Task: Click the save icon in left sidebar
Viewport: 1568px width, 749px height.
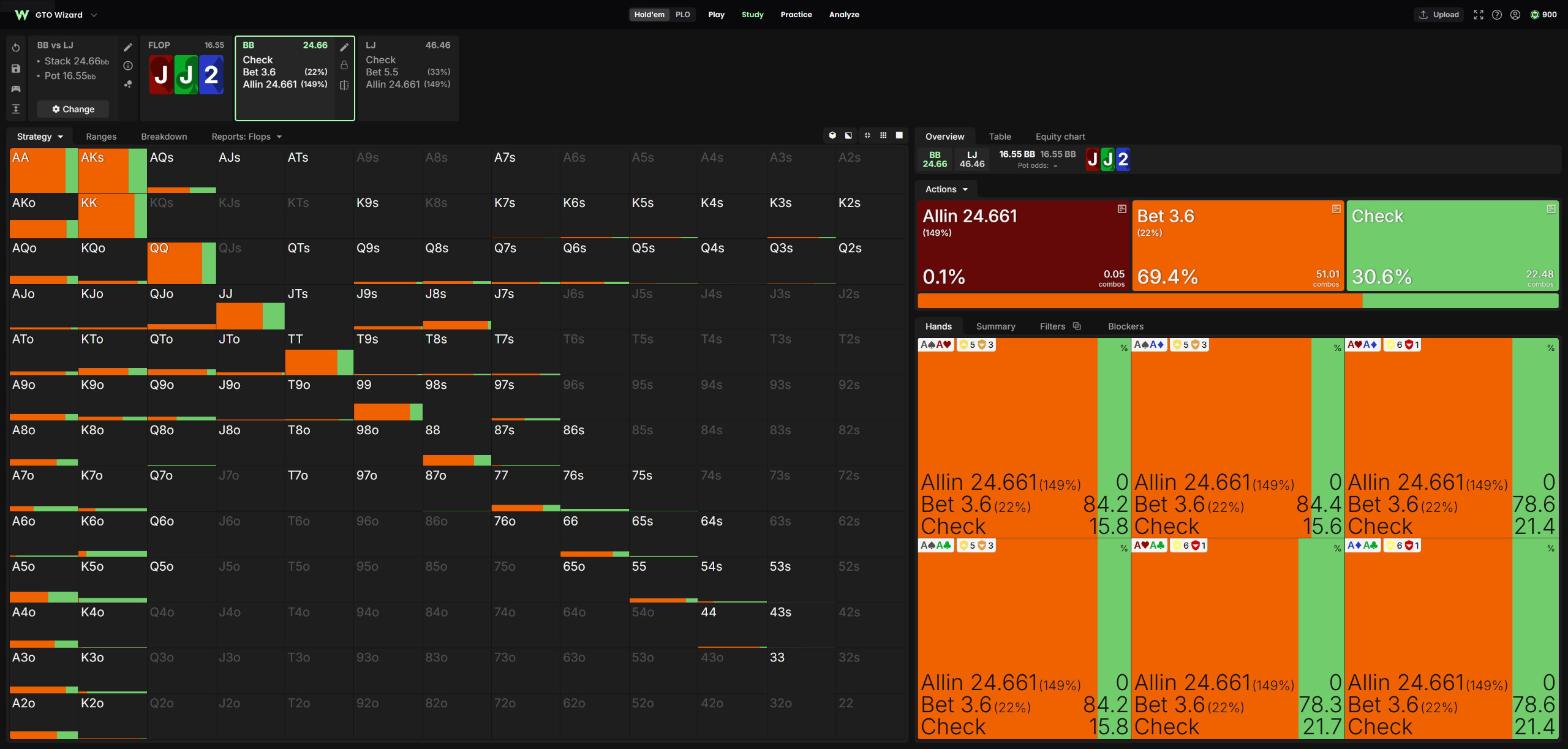Action: (x=16, y=68)
